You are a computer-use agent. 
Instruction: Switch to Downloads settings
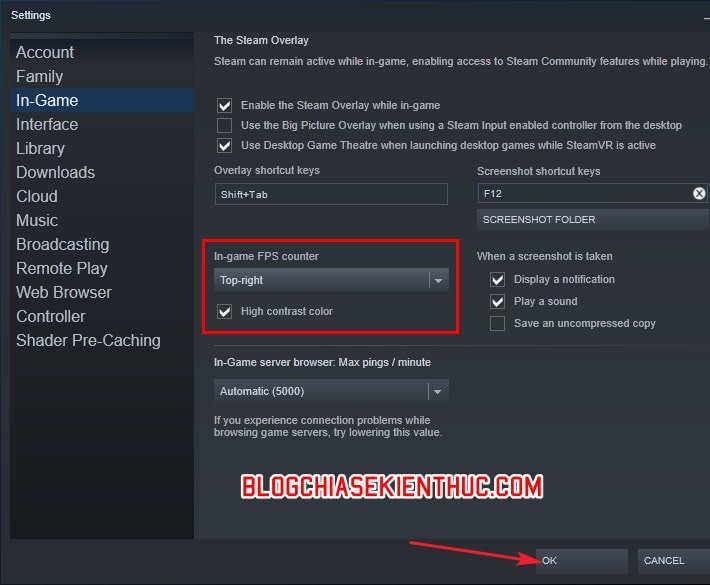coord(102,173)
